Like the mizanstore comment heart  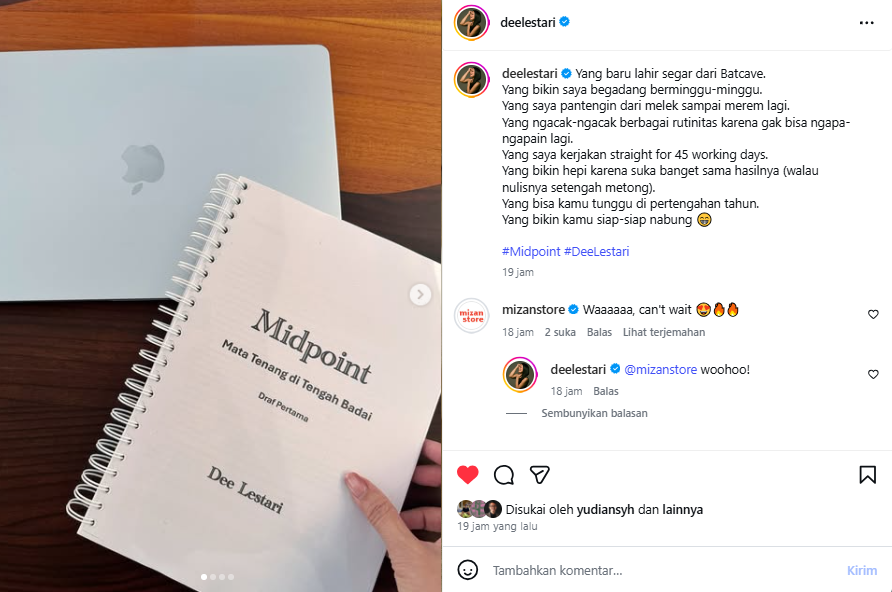click(873, 314)
